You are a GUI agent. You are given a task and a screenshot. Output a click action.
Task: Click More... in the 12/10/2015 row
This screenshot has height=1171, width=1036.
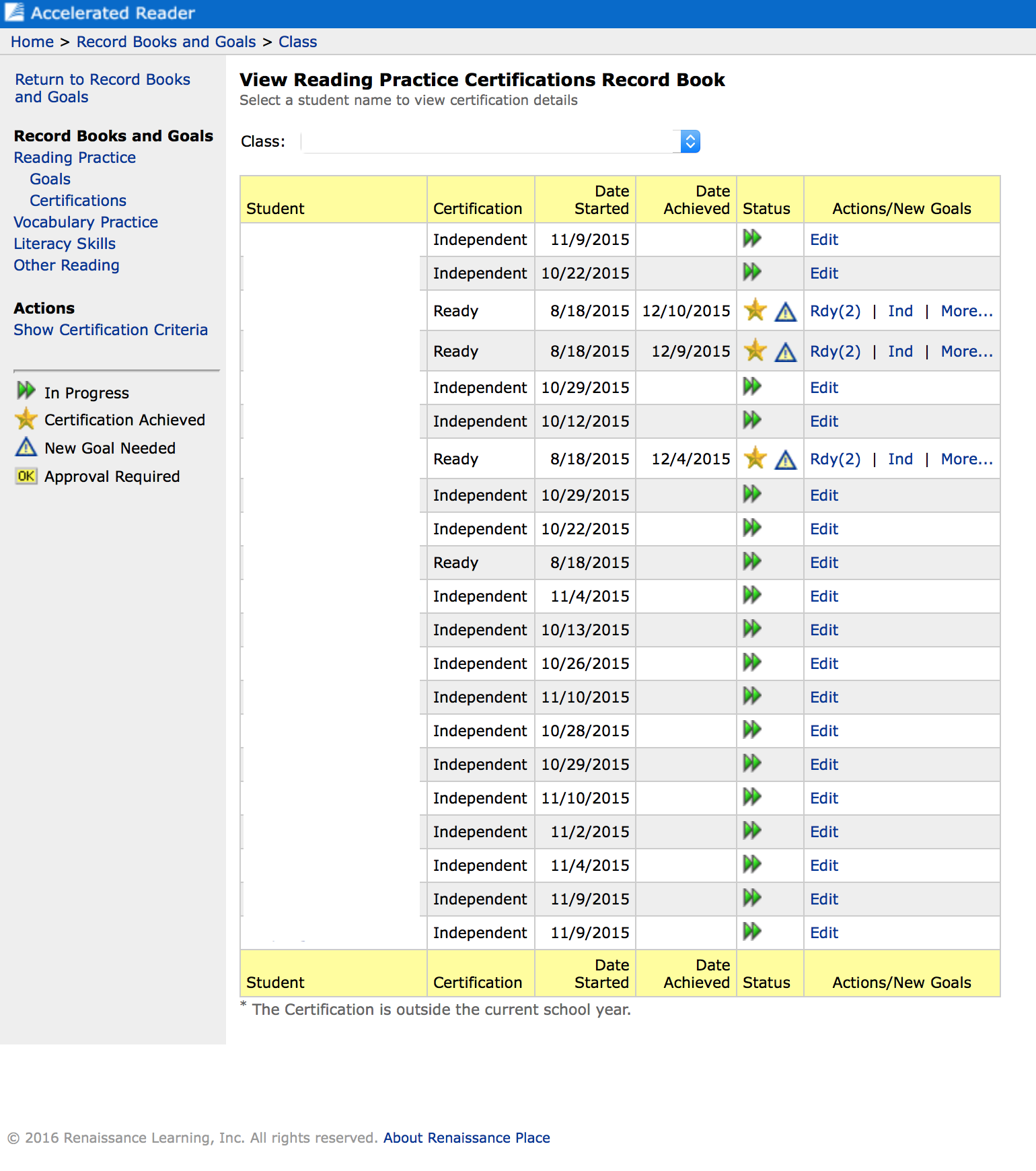pos(967,311)
